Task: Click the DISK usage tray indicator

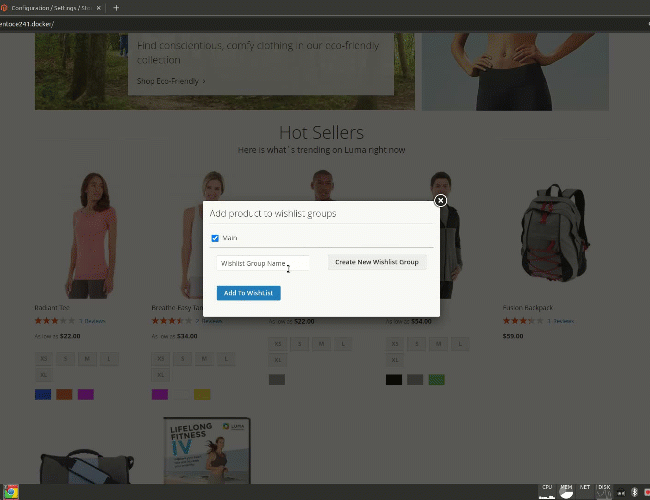Action: (x=604, y=490)
